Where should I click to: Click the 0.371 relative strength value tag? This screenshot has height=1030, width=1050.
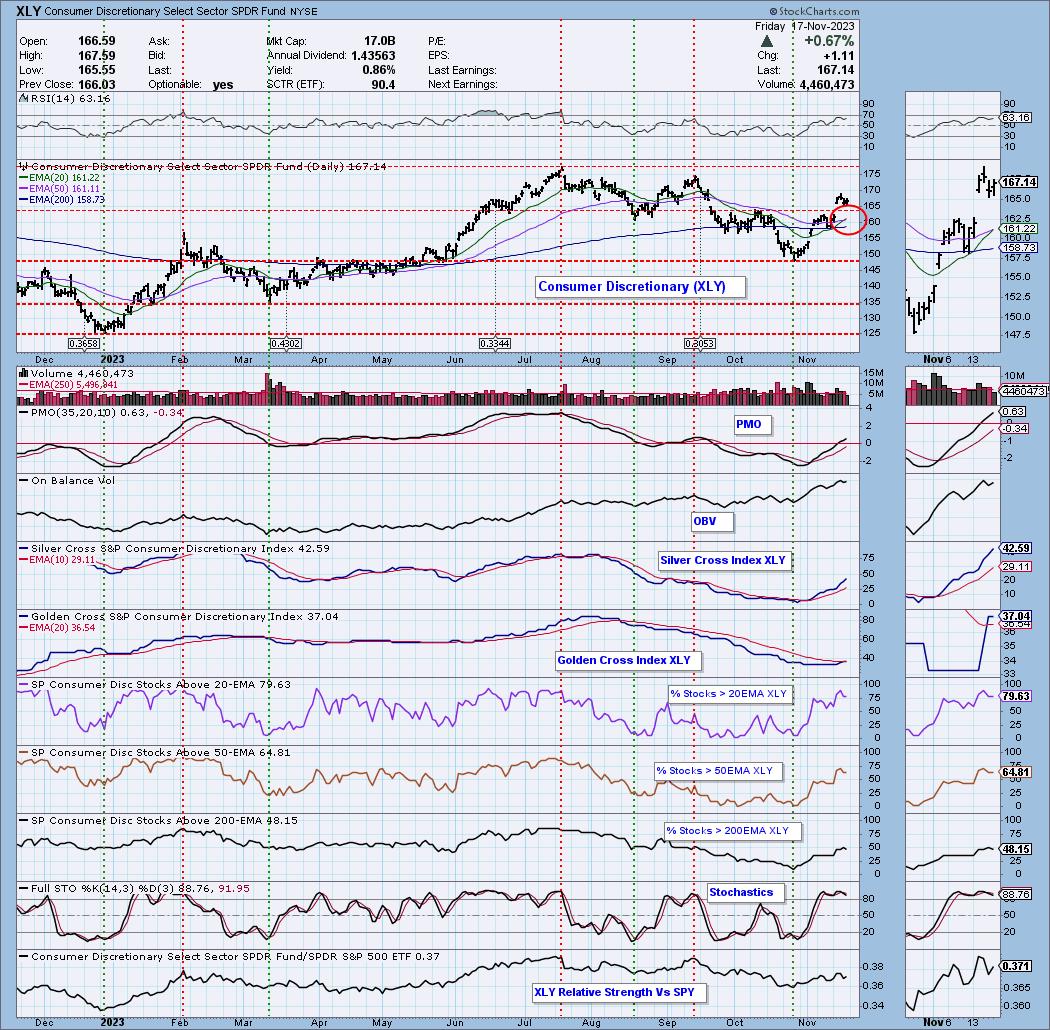pos(1016,966)
